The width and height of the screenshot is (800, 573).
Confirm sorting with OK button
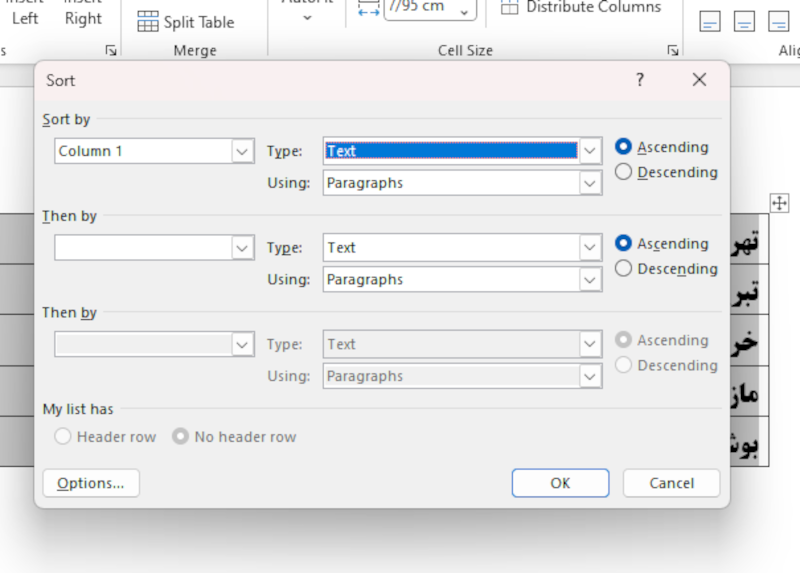coord(560,483)
